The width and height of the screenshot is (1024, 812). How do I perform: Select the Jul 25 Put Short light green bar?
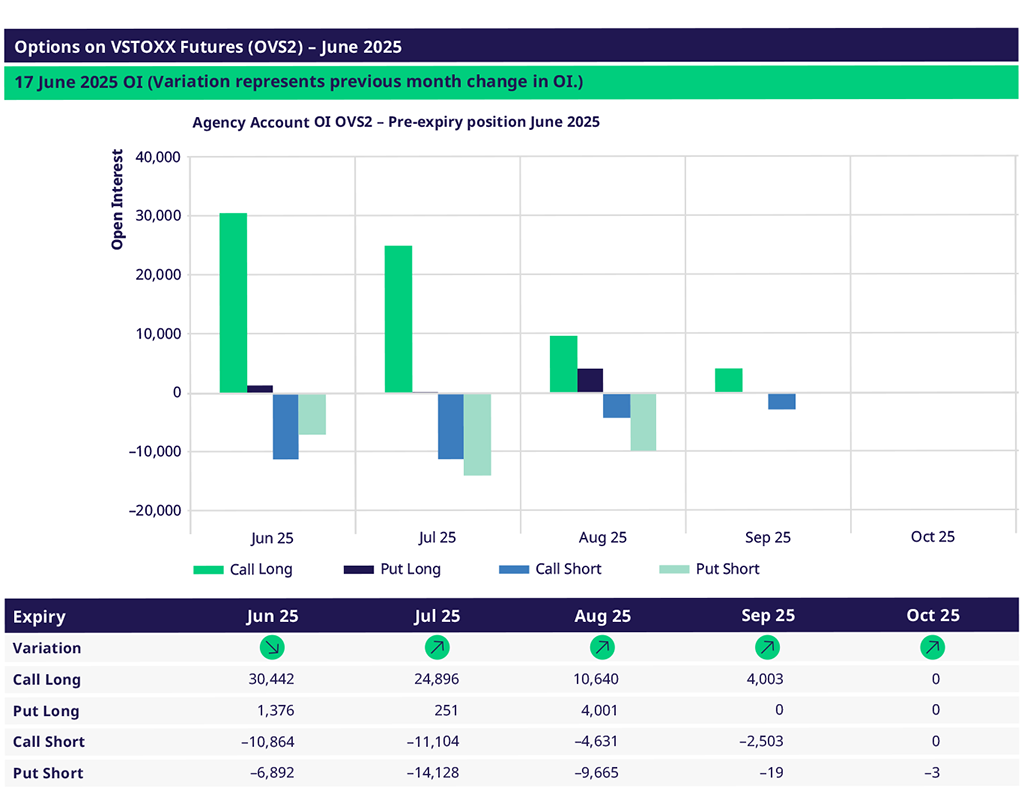point(477,434)
